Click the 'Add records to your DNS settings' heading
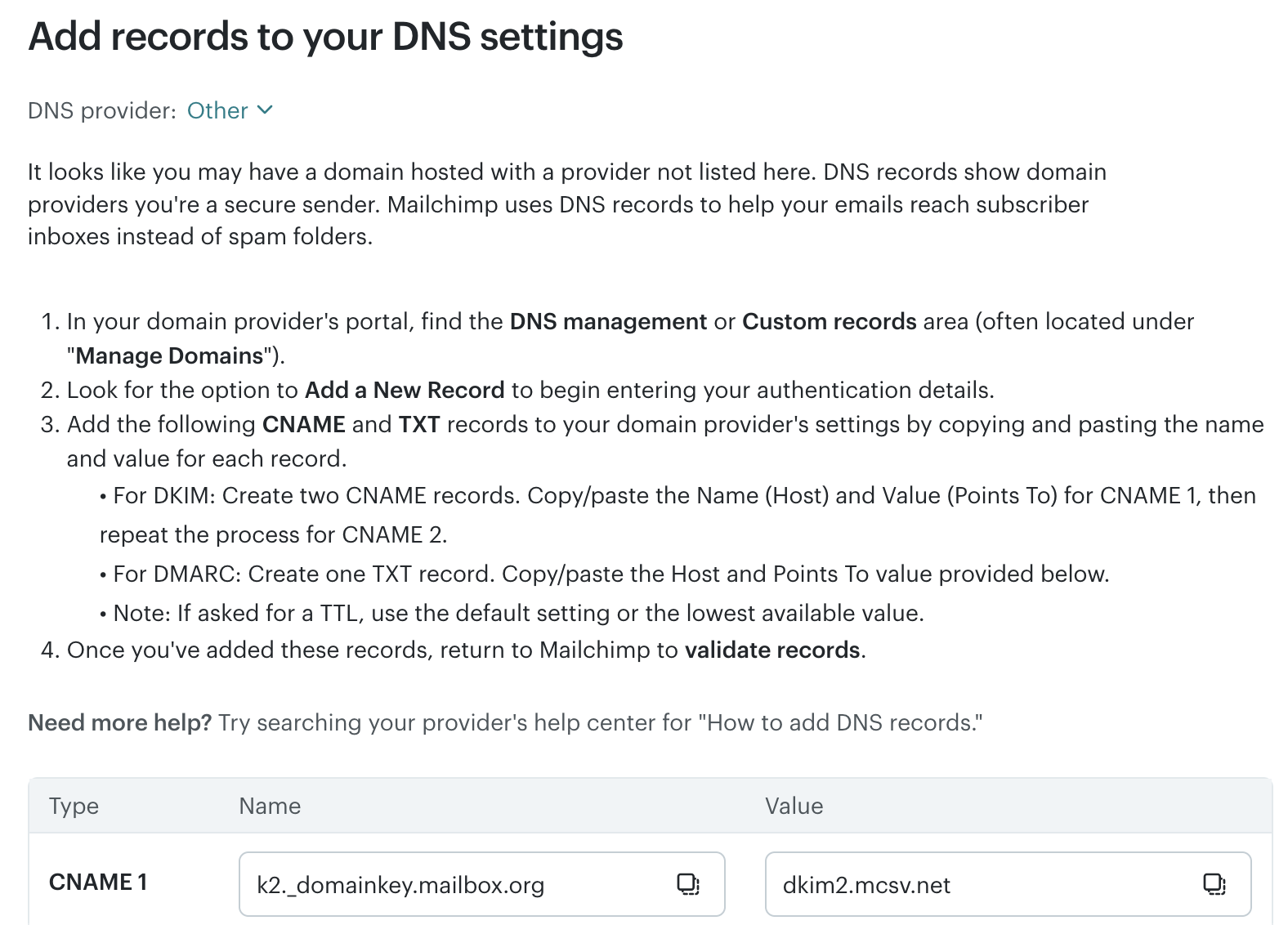This screenshot has height=925, width=1288. point(325,38)
